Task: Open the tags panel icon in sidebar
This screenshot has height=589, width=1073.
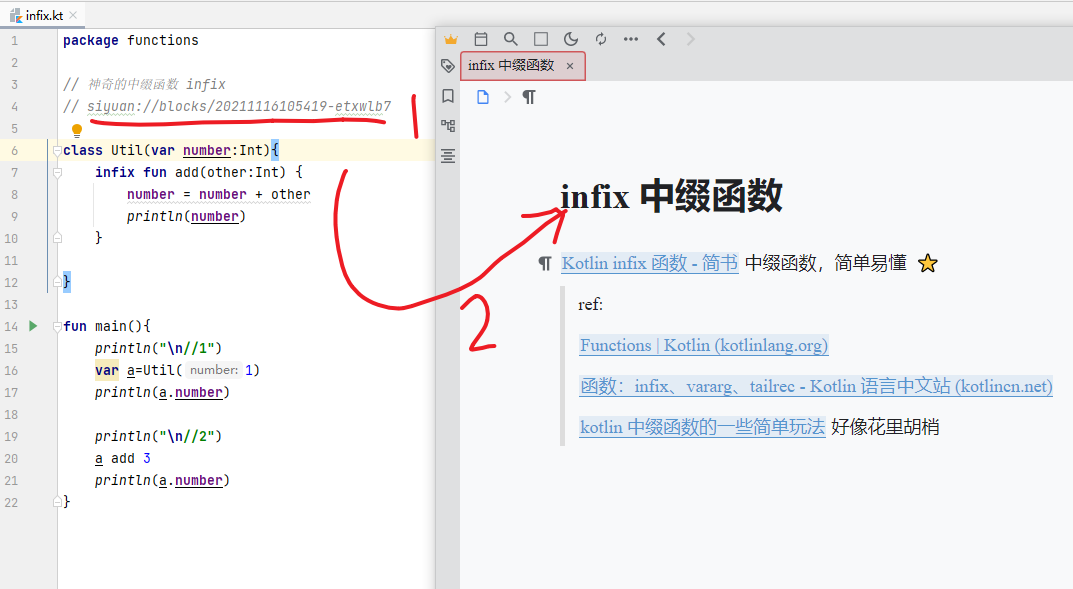Action: coord(448,66)
